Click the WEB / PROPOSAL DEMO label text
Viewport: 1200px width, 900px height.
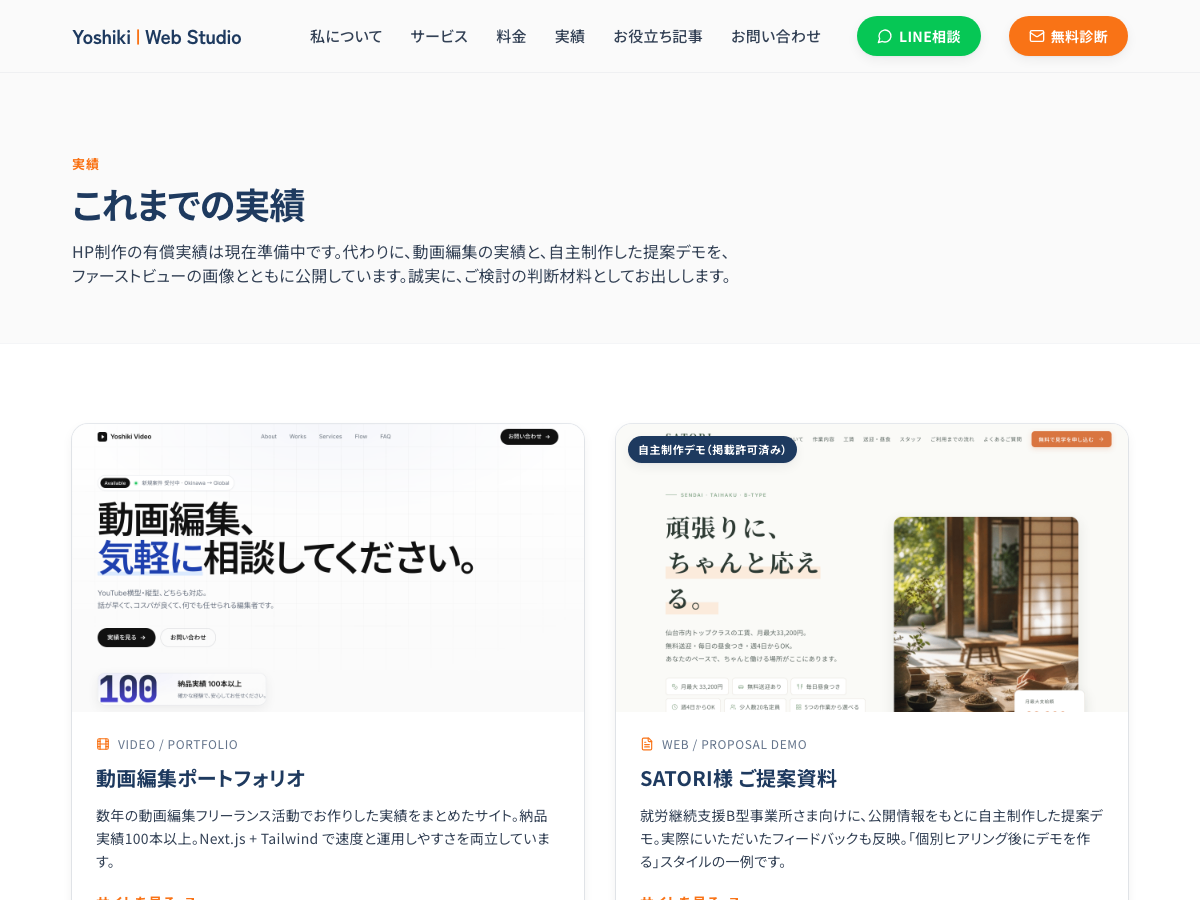pos(734,744)
